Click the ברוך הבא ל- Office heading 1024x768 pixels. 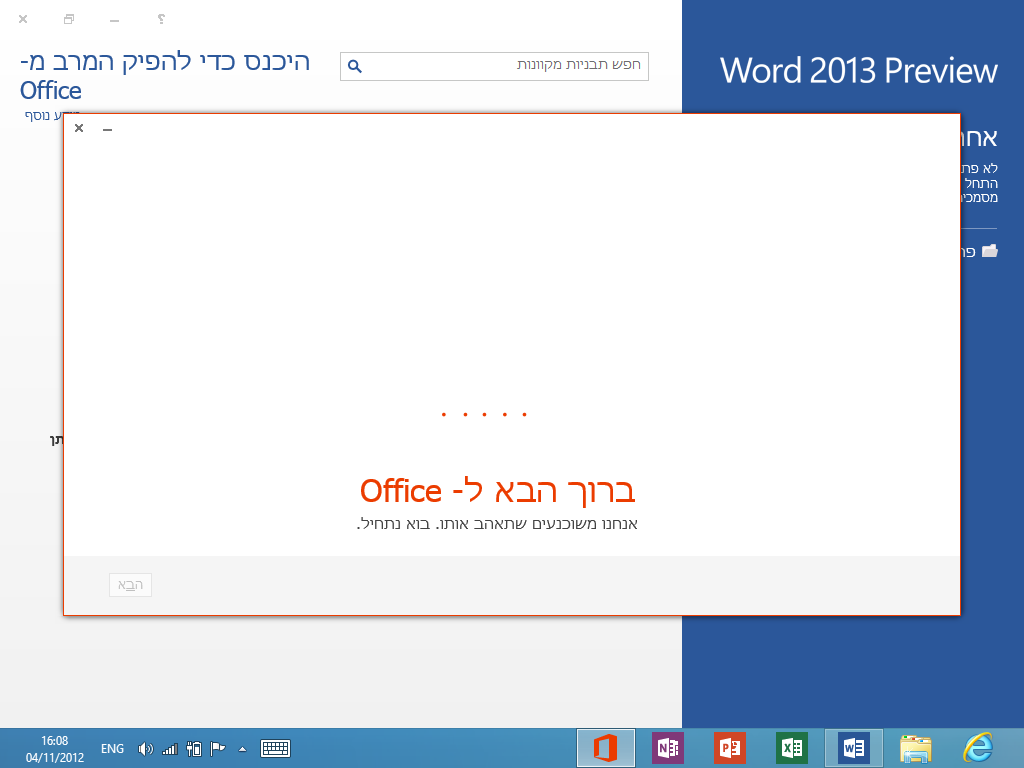pos(498,490)
